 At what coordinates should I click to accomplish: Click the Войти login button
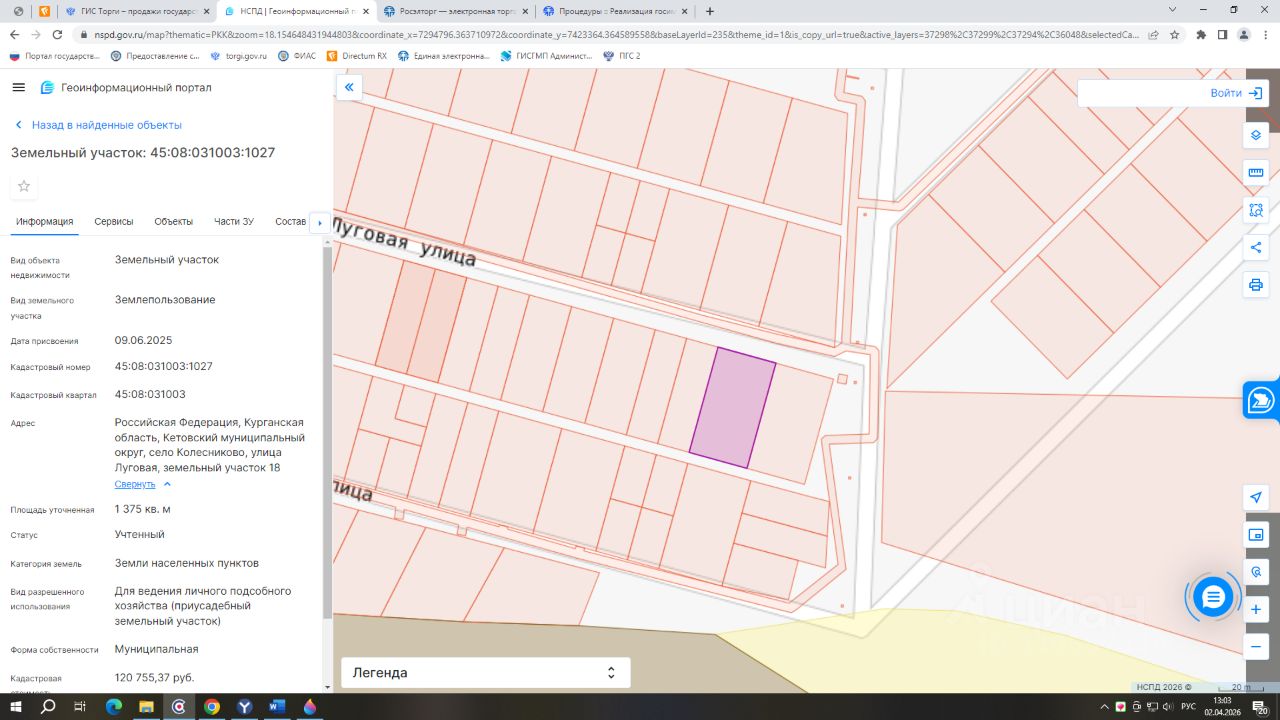[1237, 93]
